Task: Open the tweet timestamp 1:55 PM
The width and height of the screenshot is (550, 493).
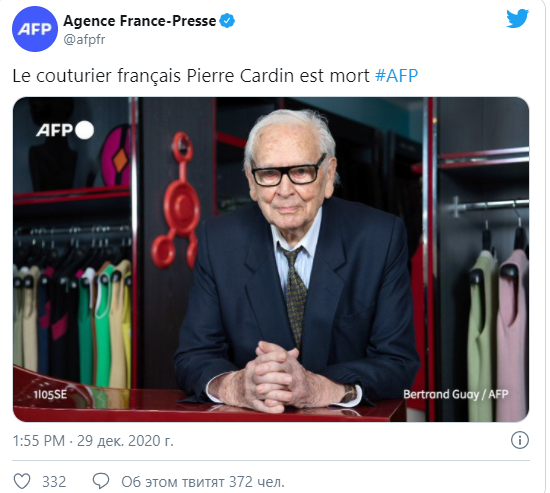Action: point(39,440)
